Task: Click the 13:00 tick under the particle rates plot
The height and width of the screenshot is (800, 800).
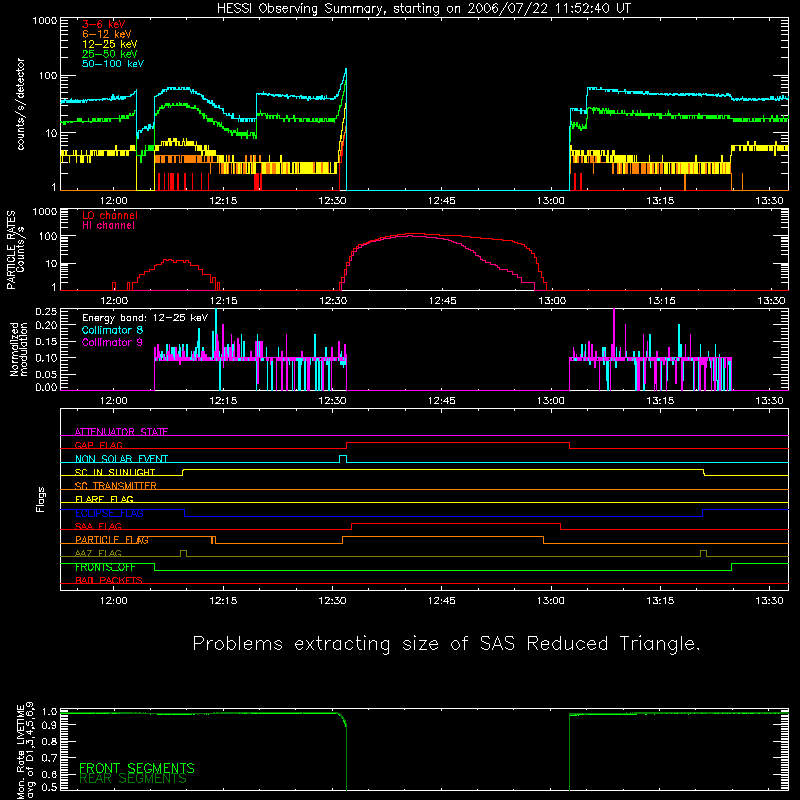Action: pyautogui.click(x=552, y=301)
